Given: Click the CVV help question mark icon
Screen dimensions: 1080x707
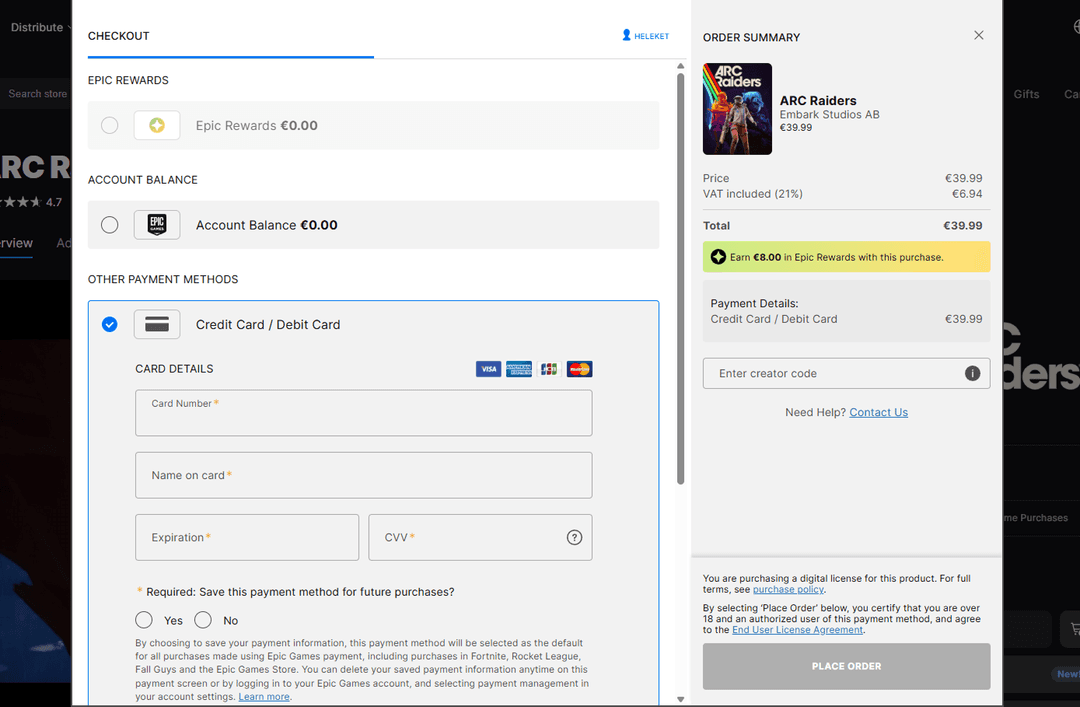Looking at the screenshot, I should point(574,537).
